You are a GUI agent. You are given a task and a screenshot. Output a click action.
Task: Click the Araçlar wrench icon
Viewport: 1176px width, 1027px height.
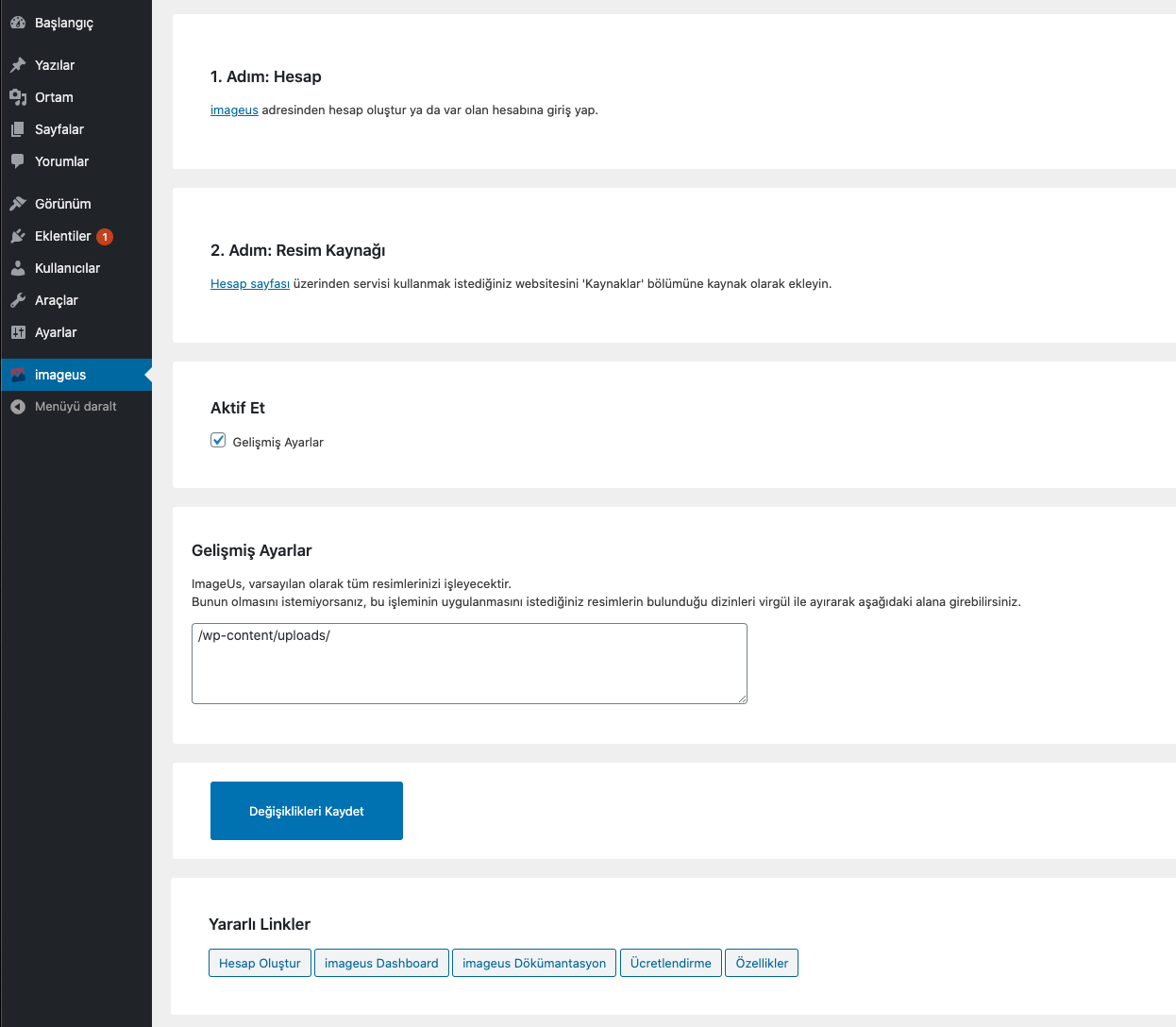[18, 300]
